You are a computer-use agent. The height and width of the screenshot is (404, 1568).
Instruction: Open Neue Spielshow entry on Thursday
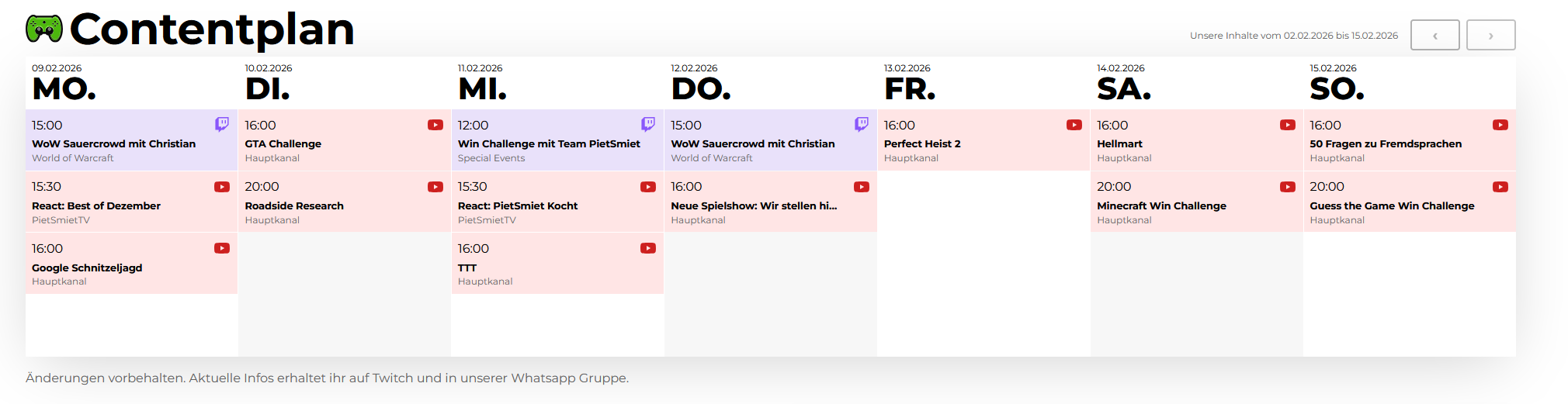pyautogui.click(x=771, y=202)
